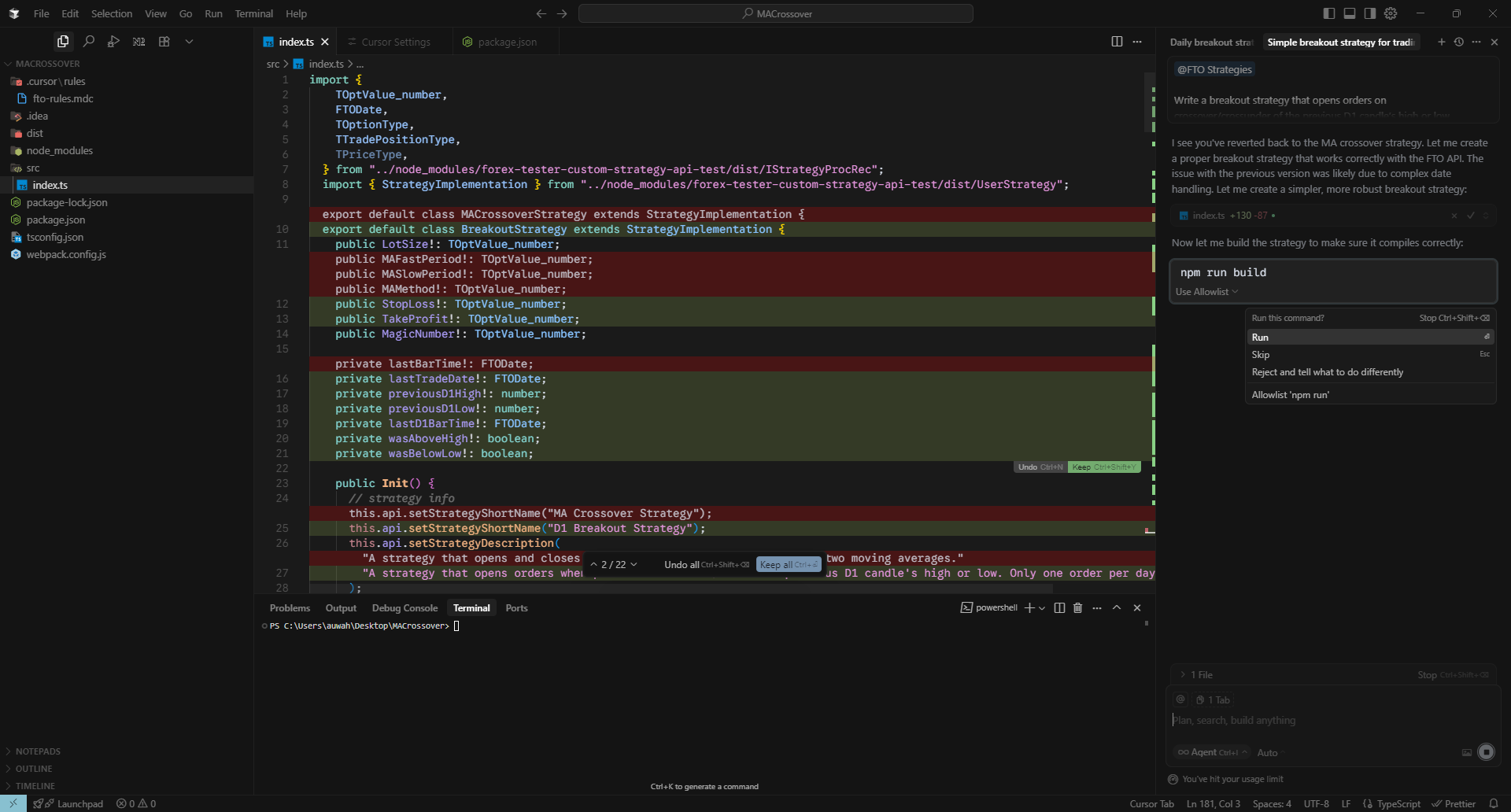Toggle the bottom panel layout button
Viewport: 1511px width, 812px height.
coord(1350,13)
